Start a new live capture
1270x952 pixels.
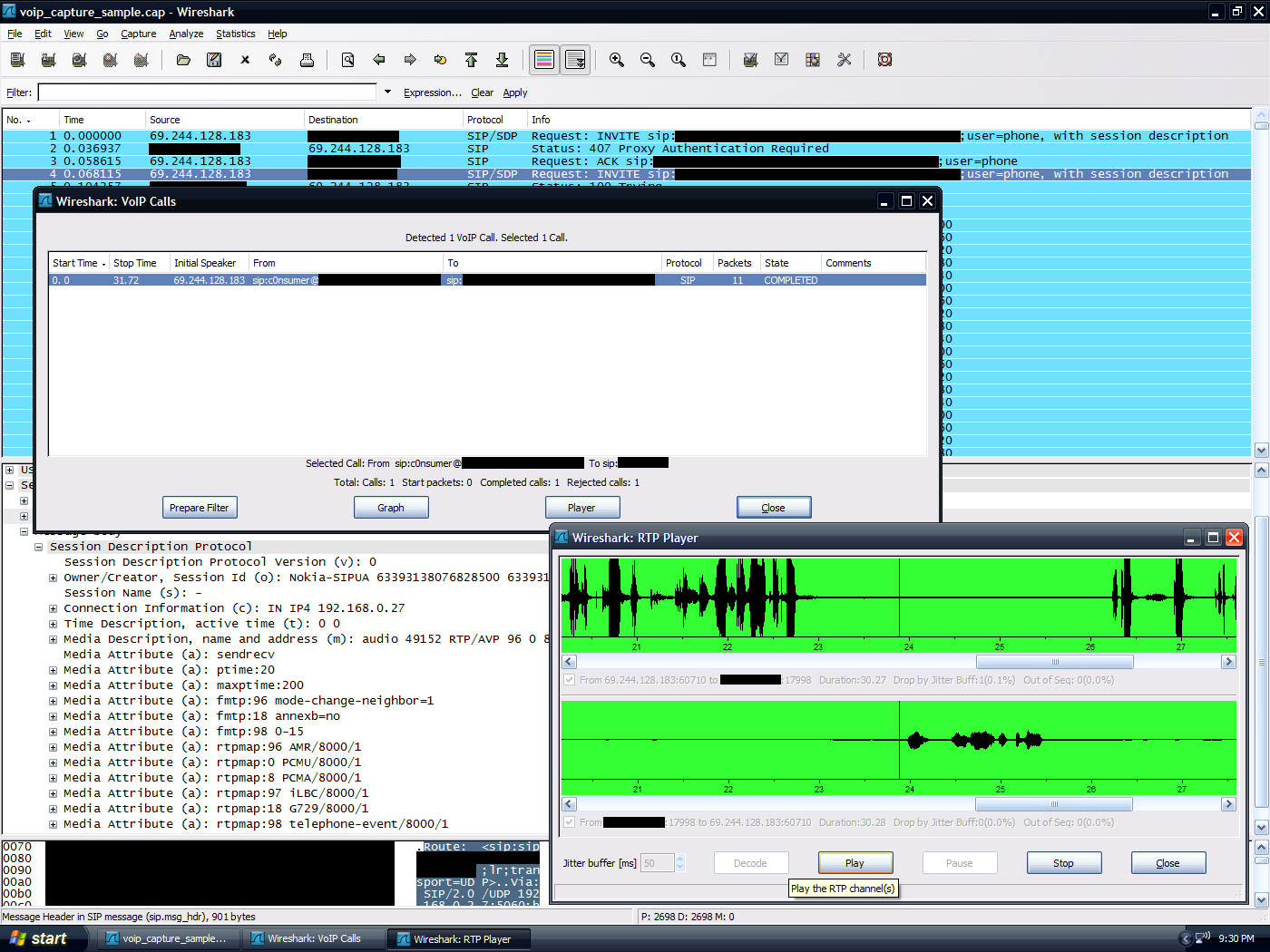click(80, 60)
